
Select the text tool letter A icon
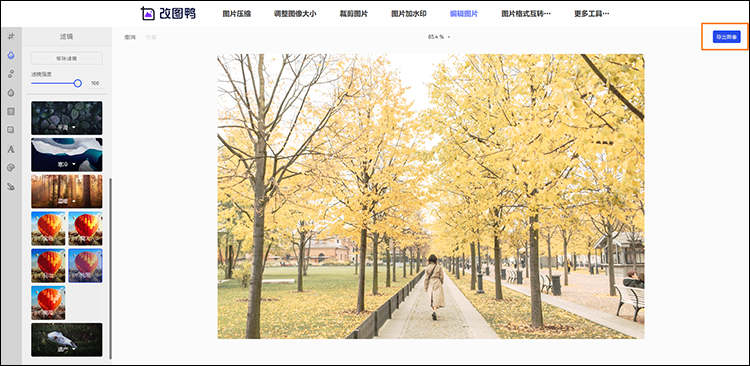click(x=11, y=149)
